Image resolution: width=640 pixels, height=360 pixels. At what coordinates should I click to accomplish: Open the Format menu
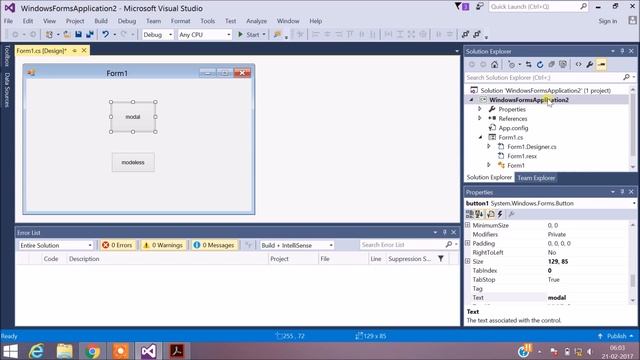(180, 21)
